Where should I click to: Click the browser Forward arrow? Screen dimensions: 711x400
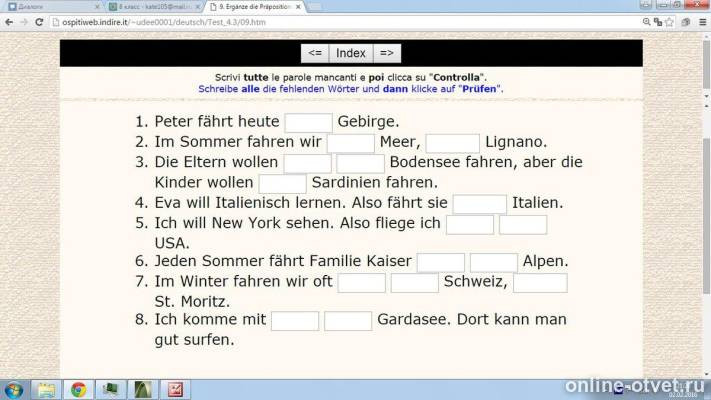pyautogui.click(x=24, y=22)
